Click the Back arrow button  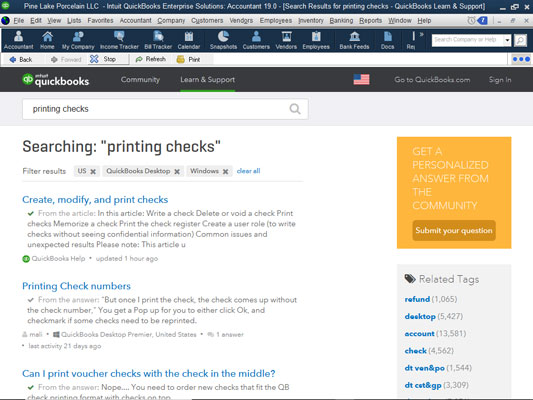click(21, 59)
